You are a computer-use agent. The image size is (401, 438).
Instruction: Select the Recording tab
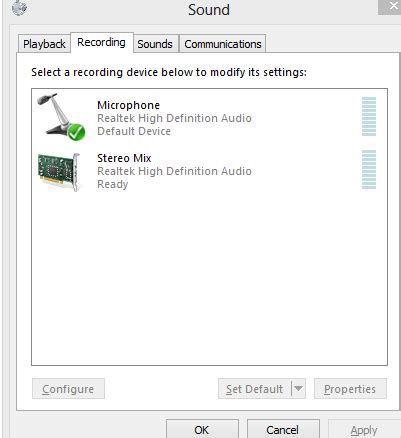pyautogui.click(x=102, y=42)
